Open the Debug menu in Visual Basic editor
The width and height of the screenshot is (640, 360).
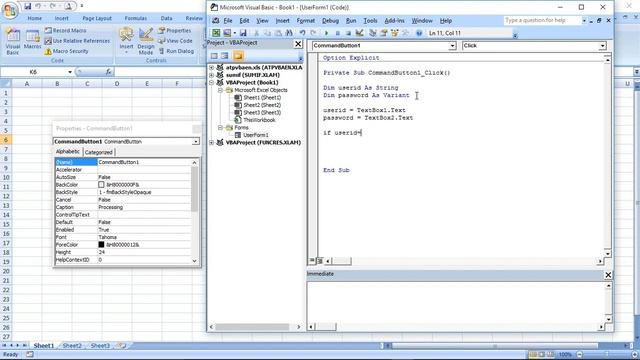[x=330, y=21]
